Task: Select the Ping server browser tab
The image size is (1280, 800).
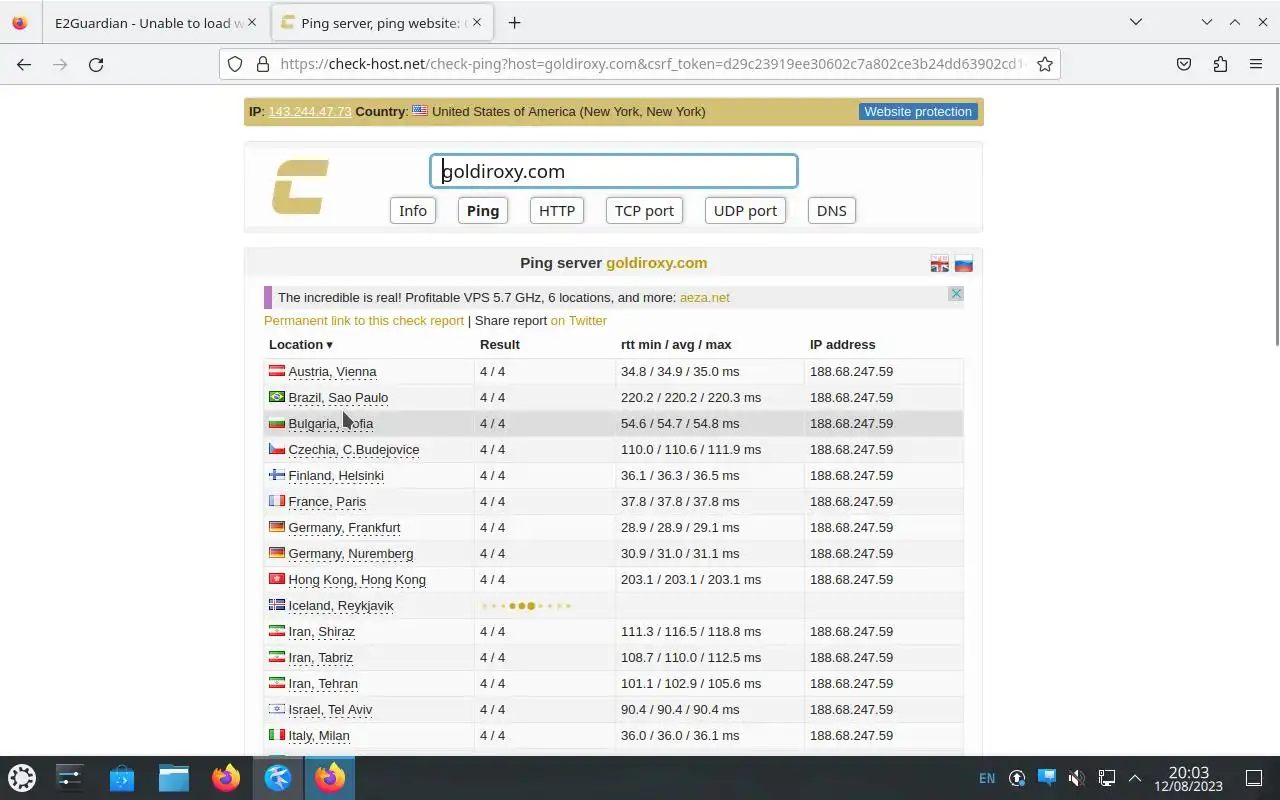Action: [381, 22]
